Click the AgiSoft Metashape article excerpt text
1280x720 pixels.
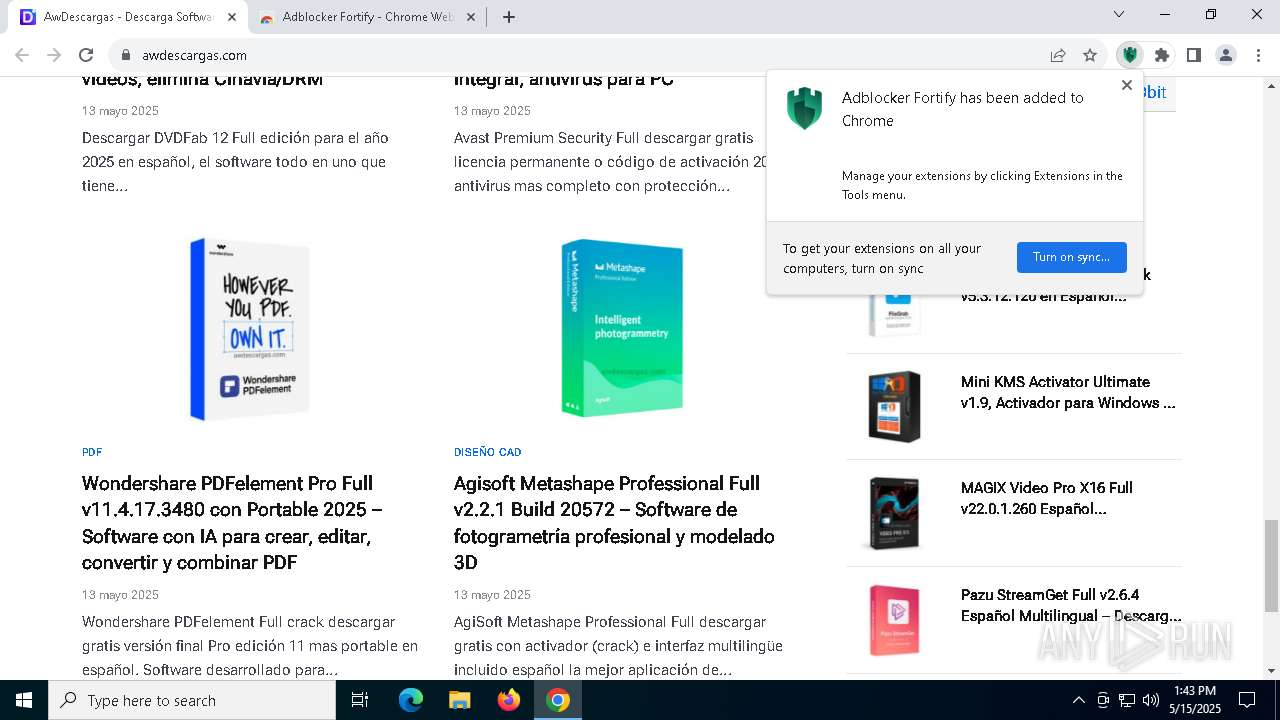pos(618,646)
